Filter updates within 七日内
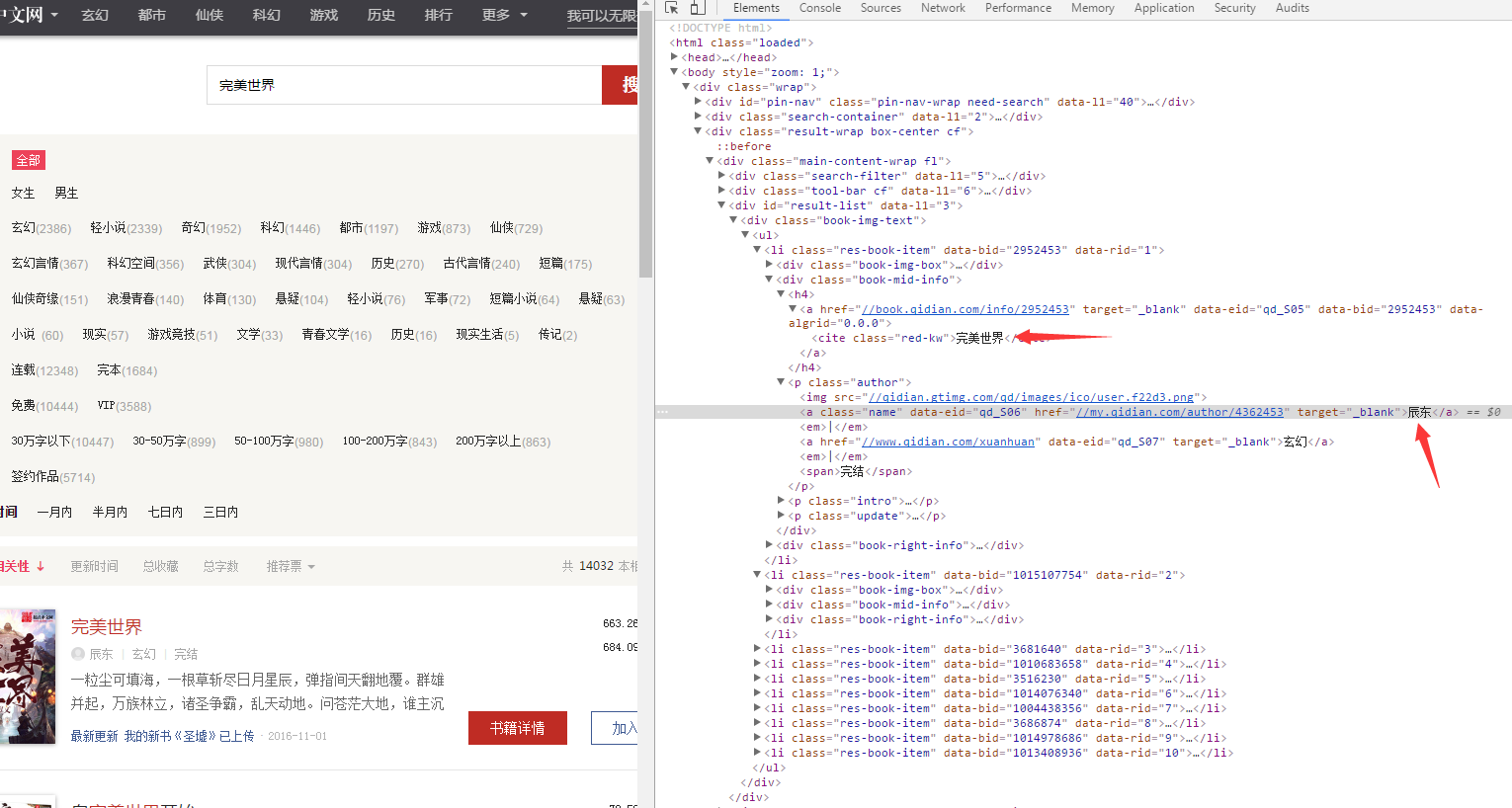 coord(165,512)
